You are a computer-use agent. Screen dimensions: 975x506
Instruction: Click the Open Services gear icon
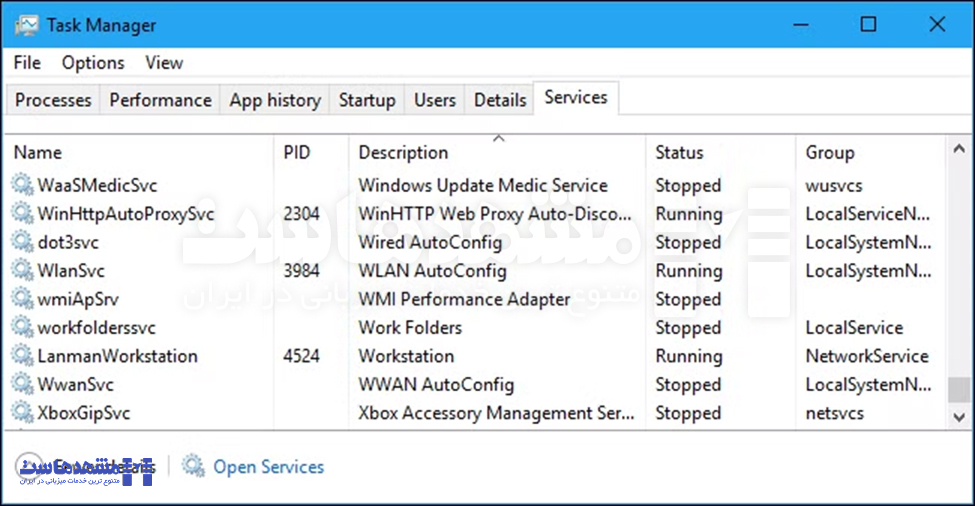click(193, 466)
